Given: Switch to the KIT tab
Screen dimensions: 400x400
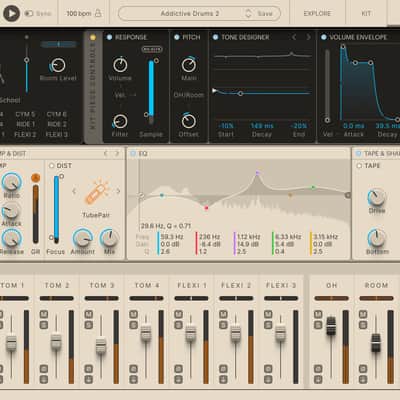Looking at the screenshot, I should 366,13.
